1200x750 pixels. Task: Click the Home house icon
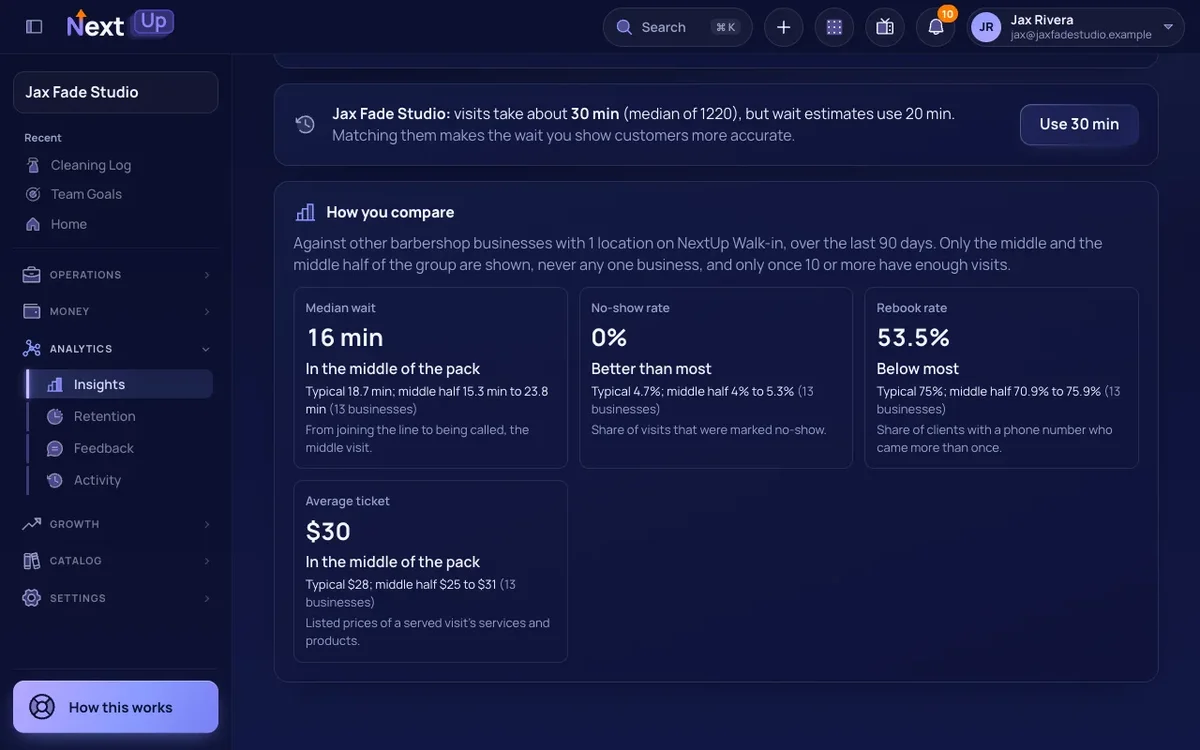(33, 224)
